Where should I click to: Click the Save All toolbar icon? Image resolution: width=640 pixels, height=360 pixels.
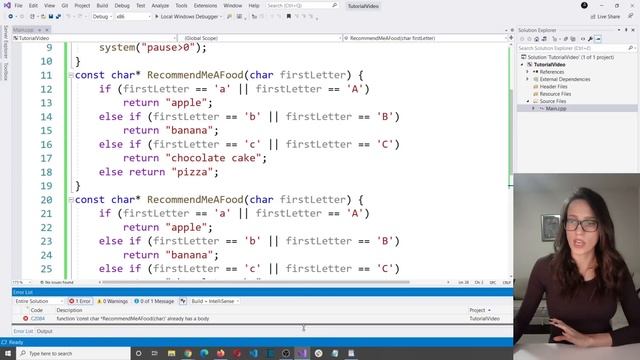[58, 17]
